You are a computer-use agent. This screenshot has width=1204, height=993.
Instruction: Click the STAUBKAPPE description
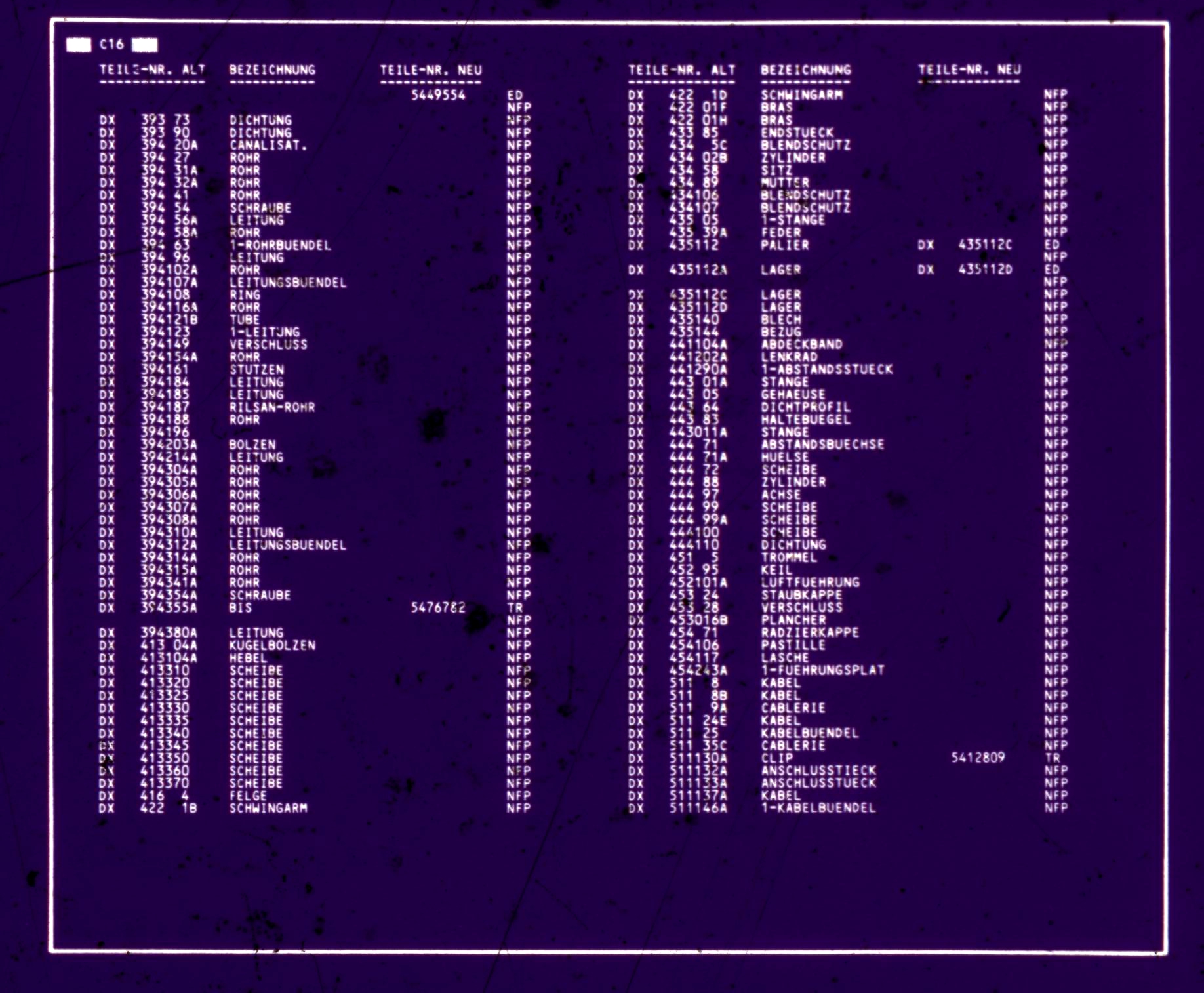pos(801,595)
